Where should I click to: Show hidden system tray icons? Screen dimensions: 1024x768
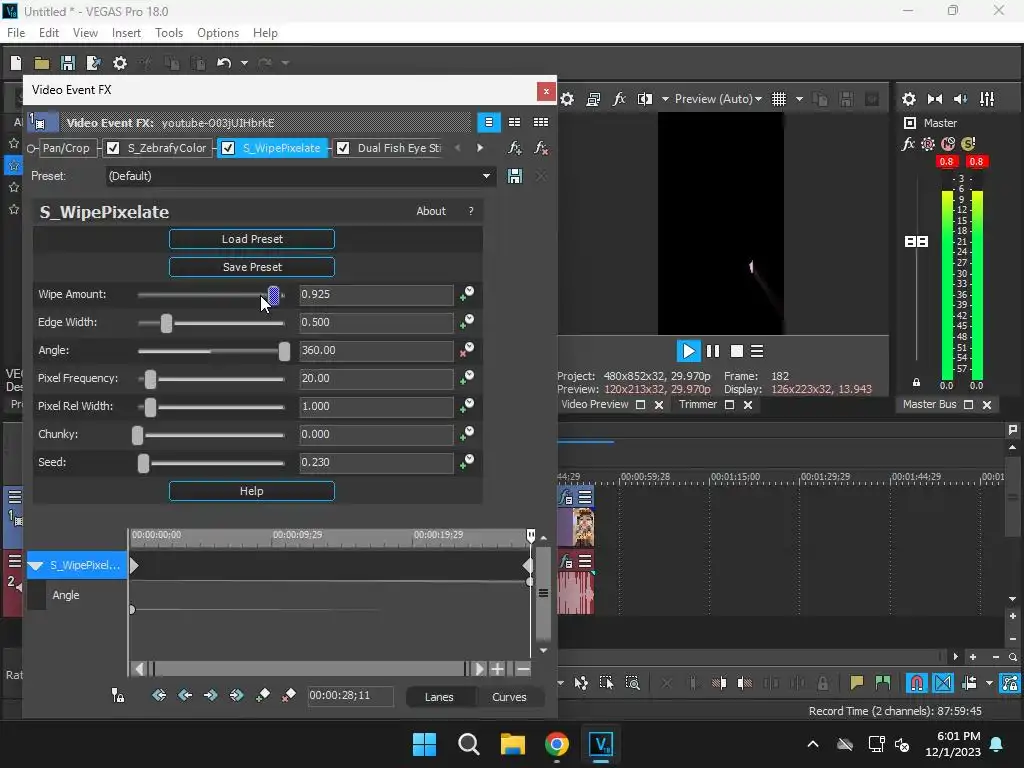point(812,744)
